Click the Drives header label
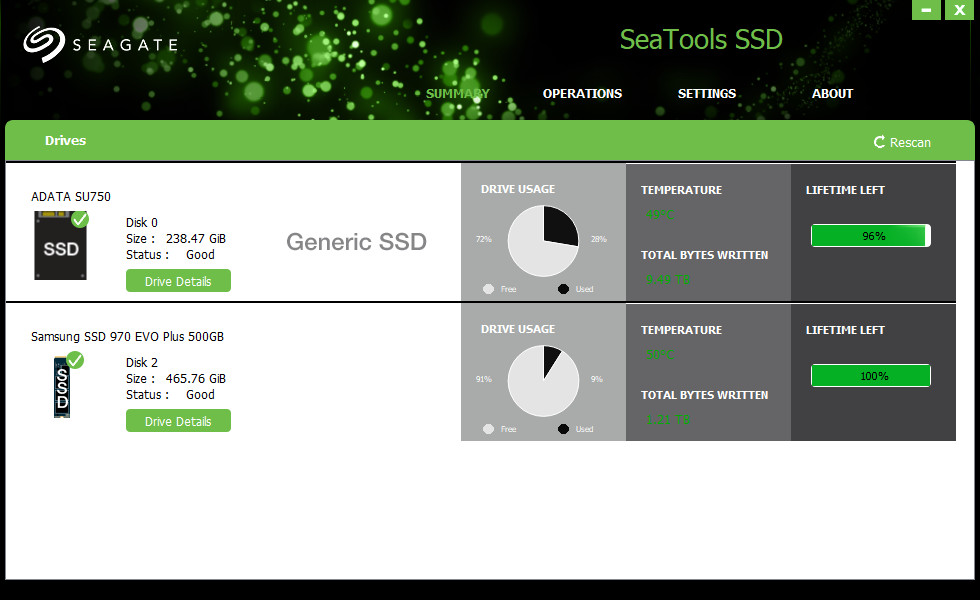This screenshot has height=600, width=980. click(65, 141)
